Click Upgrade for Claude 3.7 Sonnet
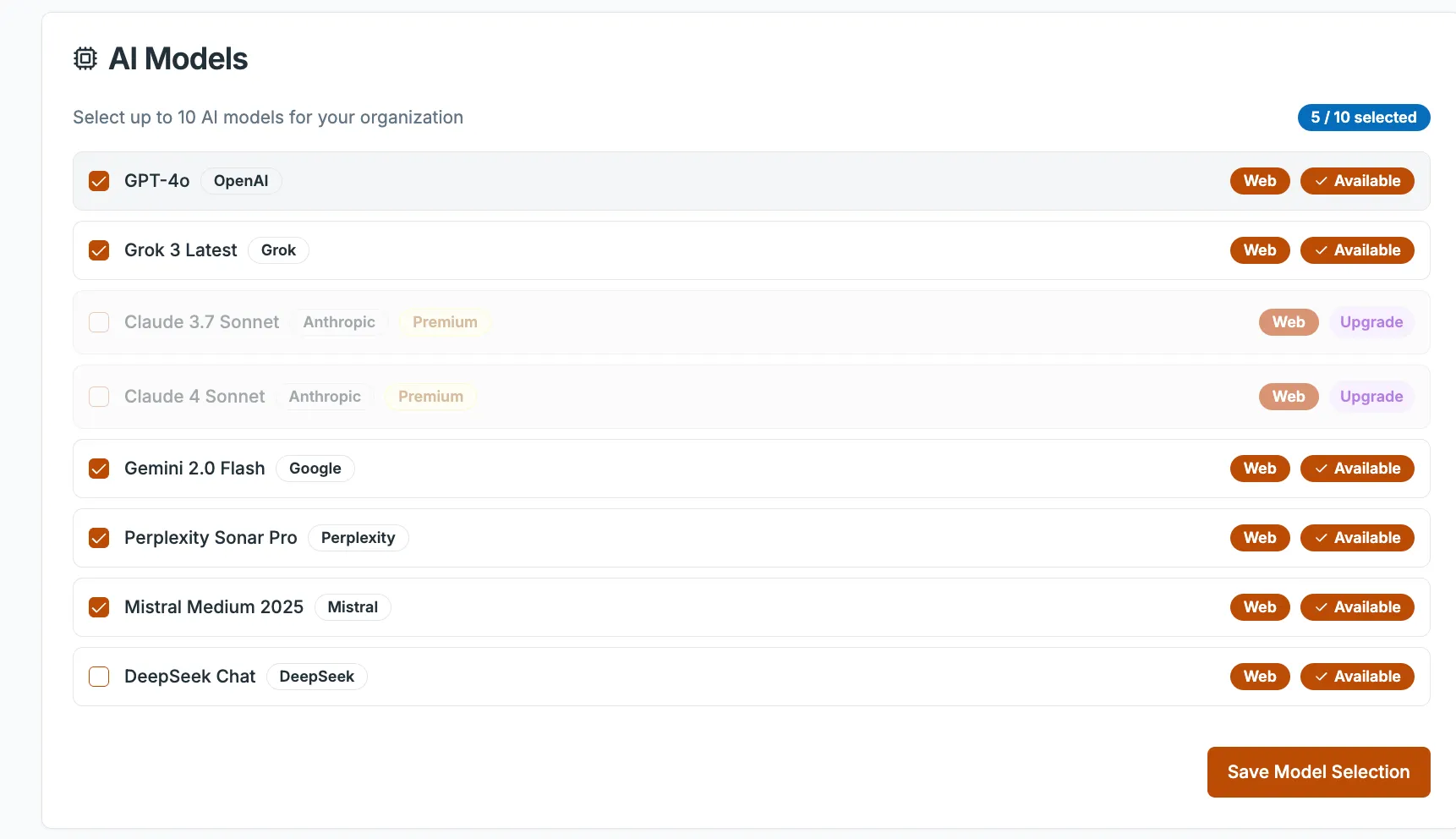This screenshot has width=1456, height=839. pyautogui.click(x=1371, y=322)
